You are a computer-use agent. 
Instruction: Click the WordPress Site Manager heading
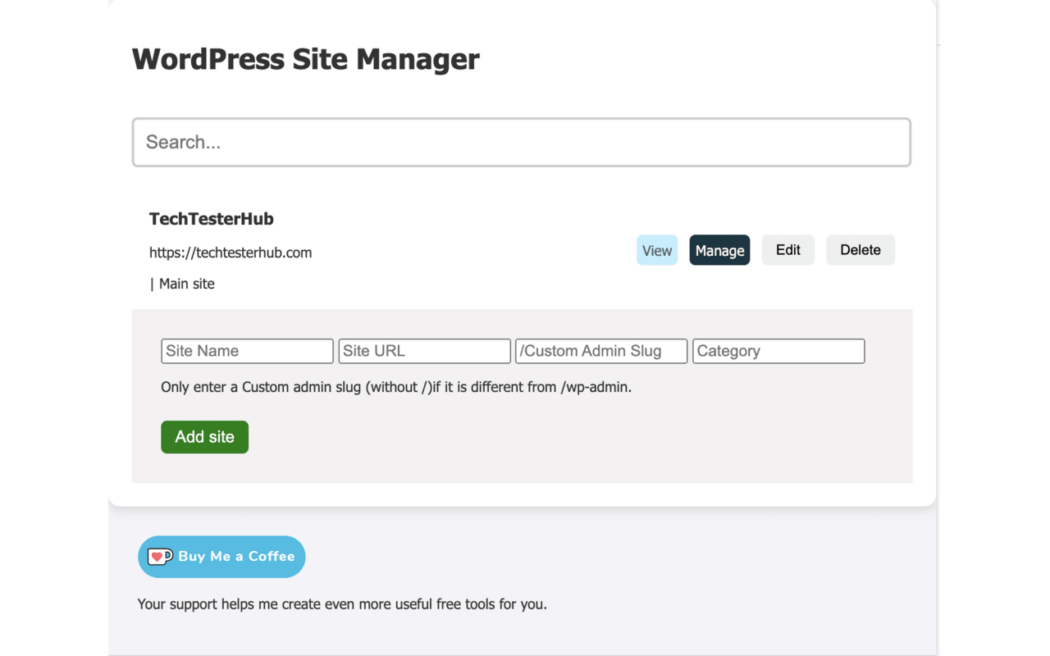(305, 59)
